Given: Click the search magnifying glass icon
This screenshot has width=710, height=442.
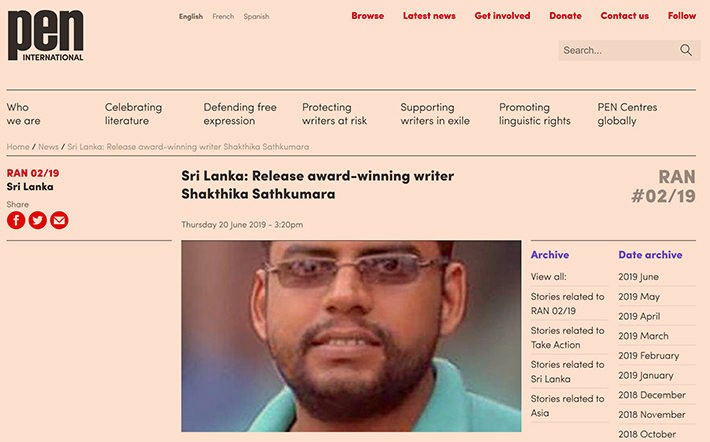Looking at the screenshot, I should coord(686,50).
